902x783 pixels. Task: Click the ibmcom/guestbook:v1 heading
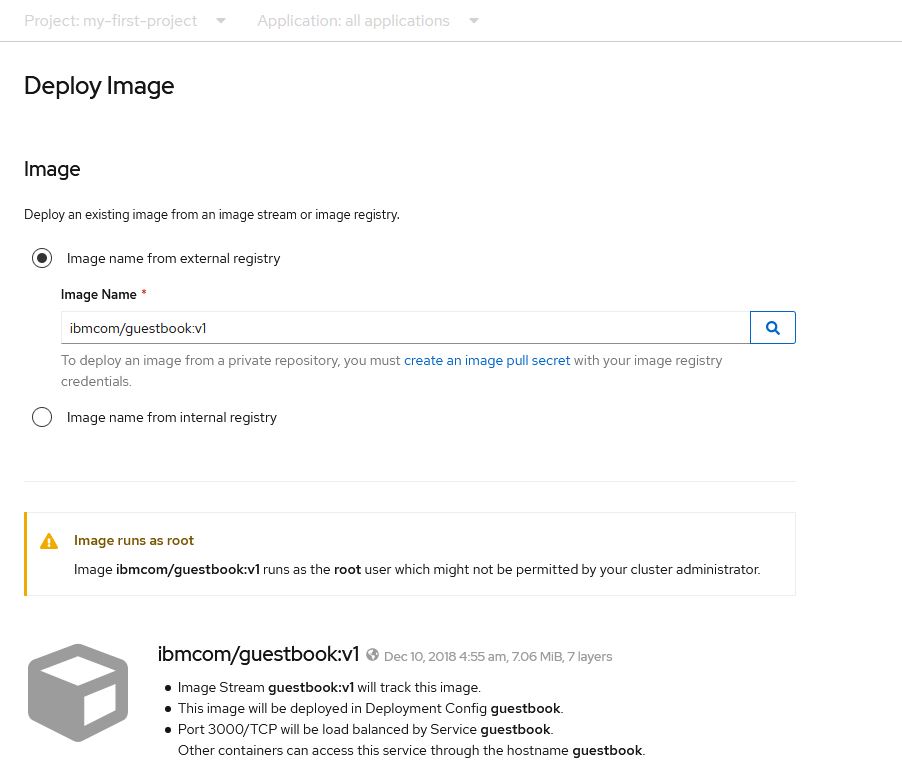pos(258,654)
